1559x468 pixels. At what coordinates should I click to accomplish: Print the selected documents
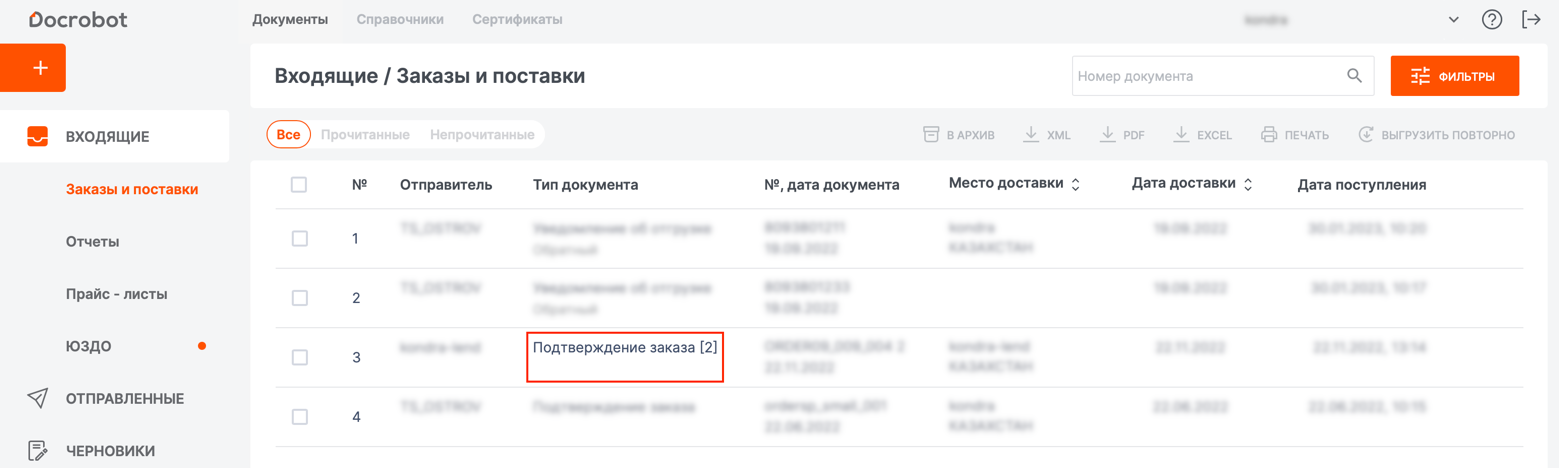coord(1294,135)
